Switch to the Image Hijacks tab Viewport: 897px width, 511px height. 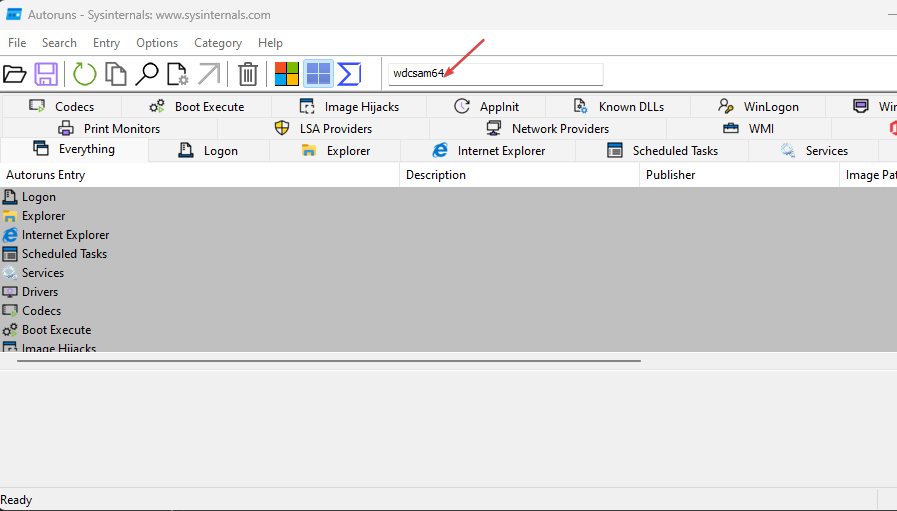pyautogui.click(x=349, y=106)
